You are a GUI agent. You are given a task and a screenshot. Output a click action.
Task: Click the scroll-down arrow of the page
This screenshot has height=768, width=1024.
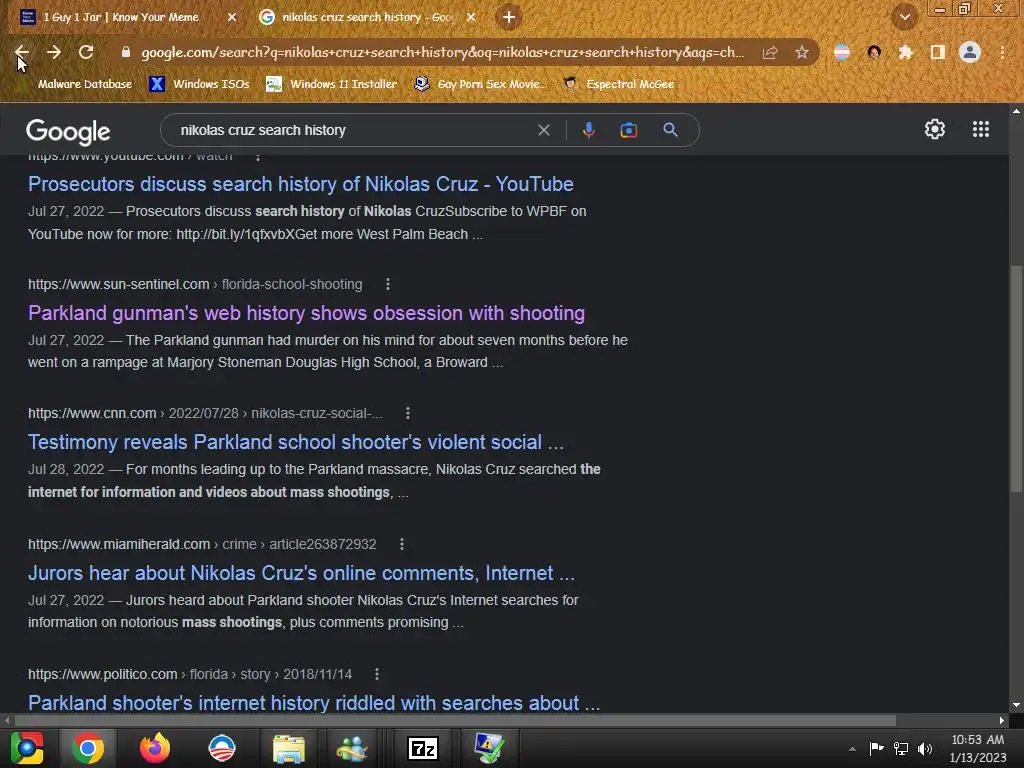1016,705
